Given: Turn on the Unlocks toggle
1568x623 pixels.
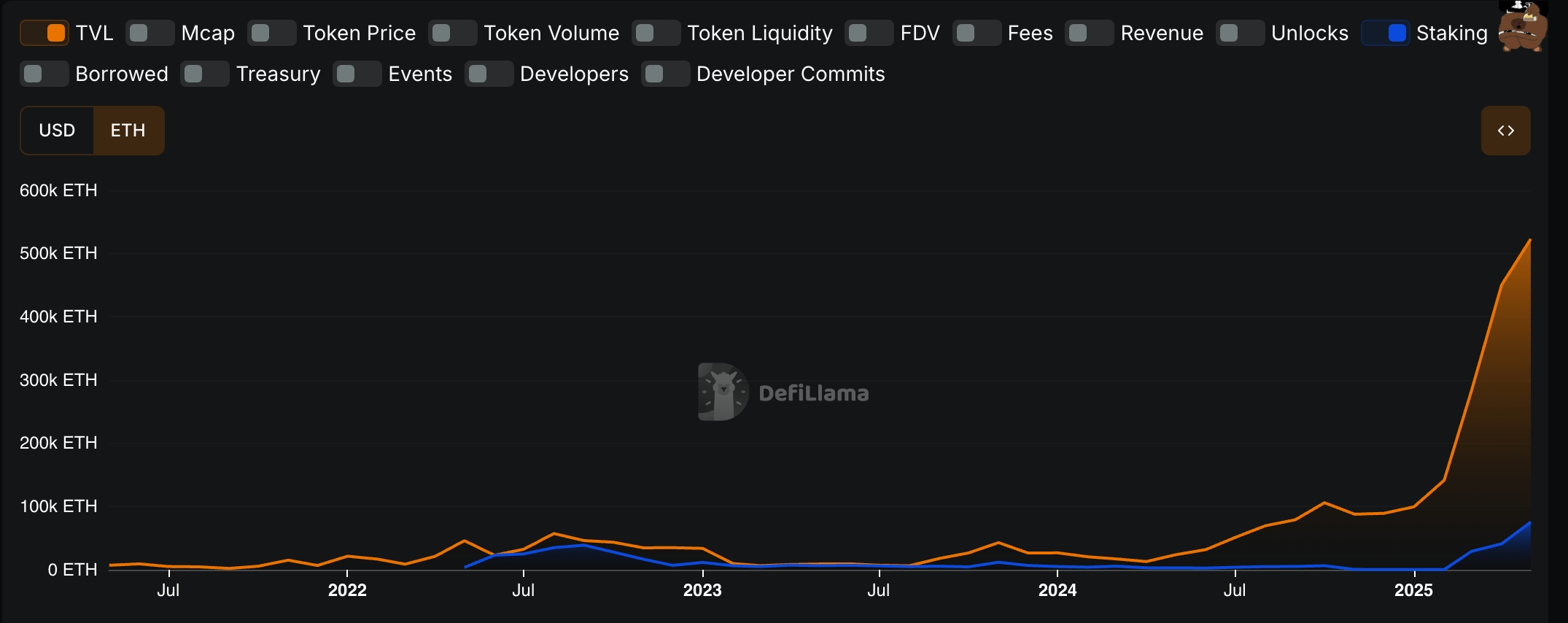Looking at the screenshot, I should 1240,34.
